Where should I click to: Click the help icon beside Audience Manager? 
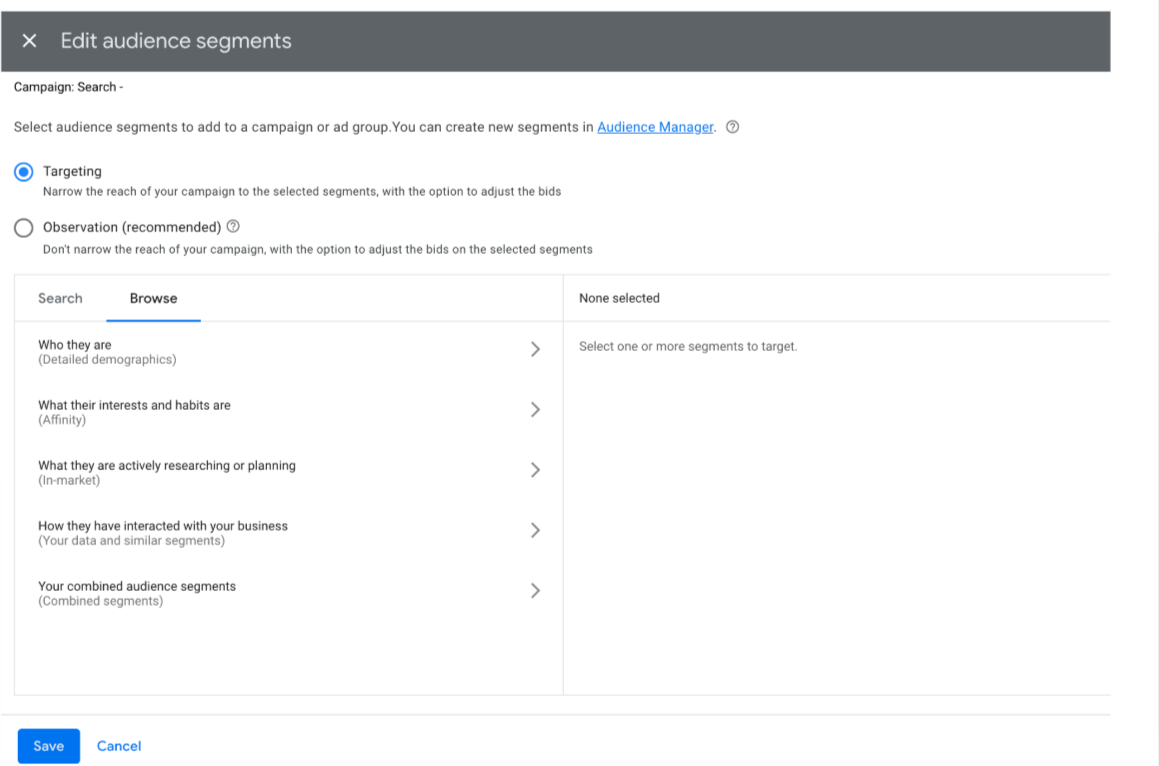pos(732,127)
